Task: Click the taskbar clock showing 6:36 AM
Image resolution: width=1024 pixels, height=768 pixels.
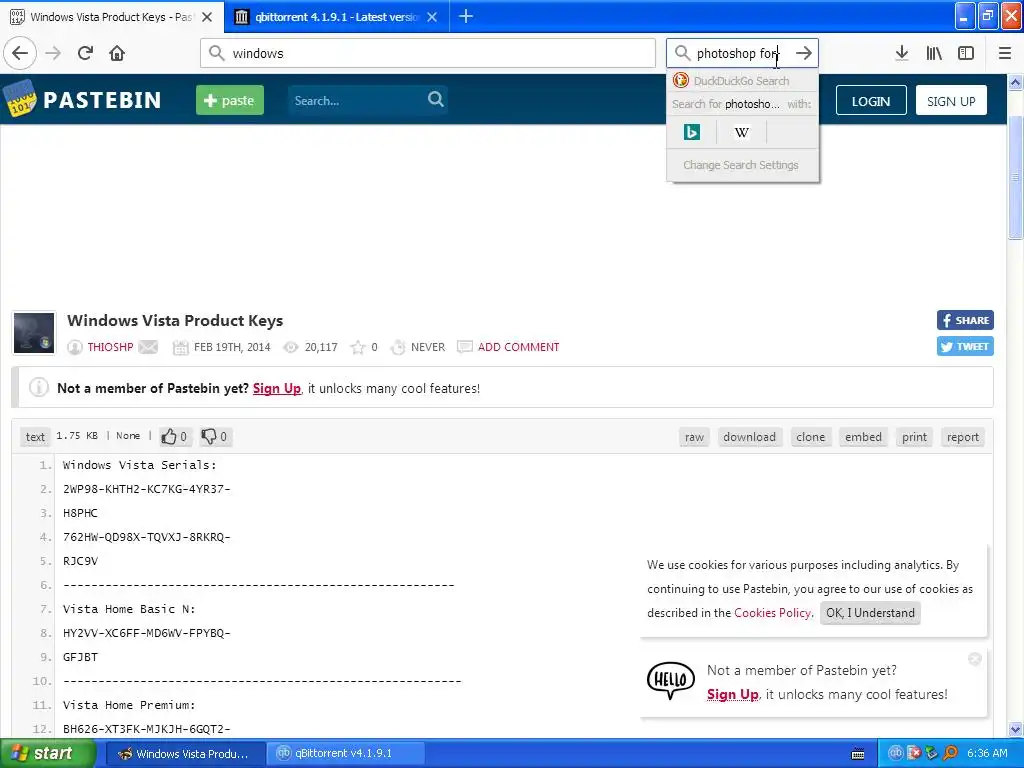Action: 987,753
